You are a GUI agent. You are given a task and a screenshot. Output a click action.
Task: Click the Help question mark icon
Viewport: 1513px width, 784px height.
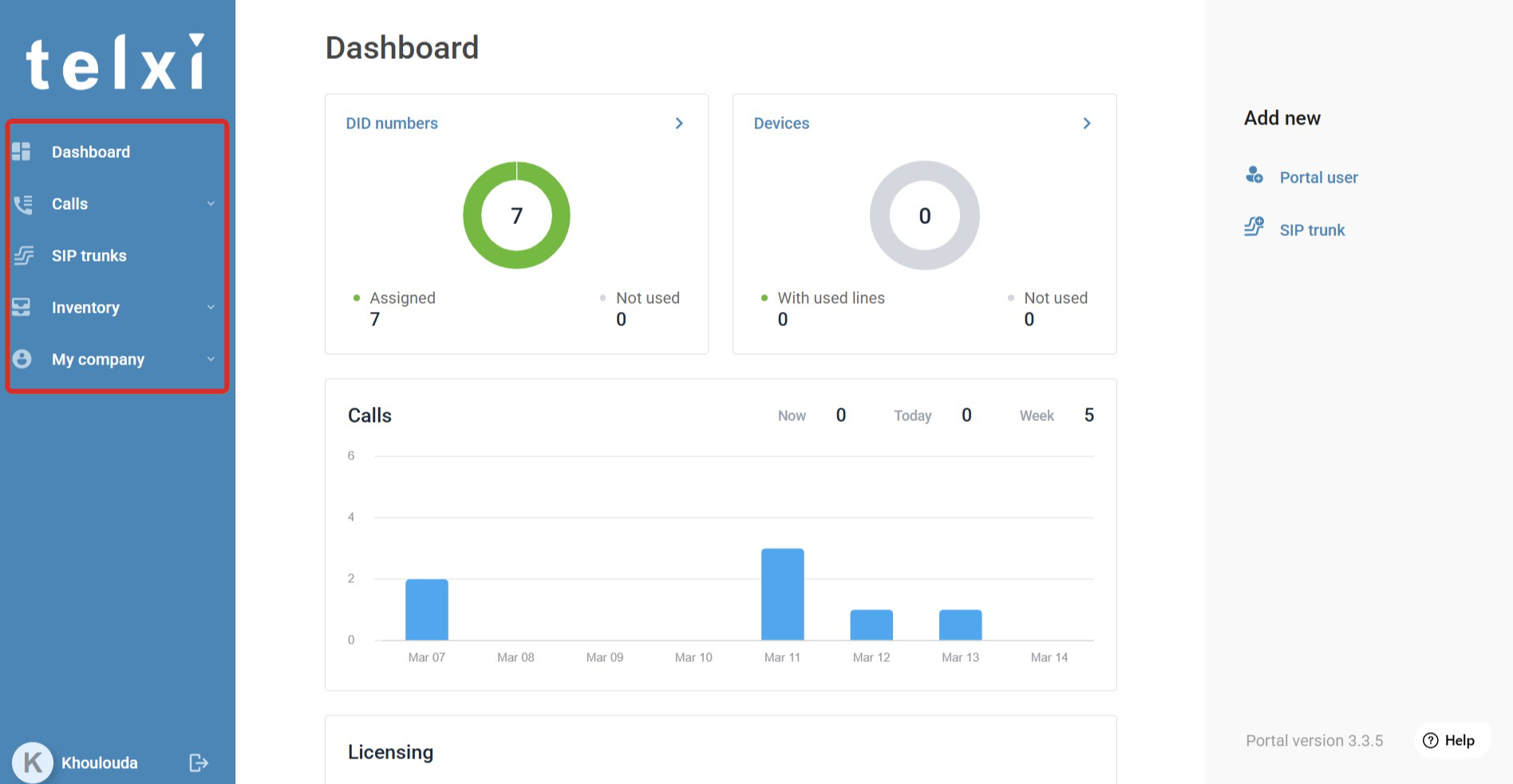coord(1431,741)
